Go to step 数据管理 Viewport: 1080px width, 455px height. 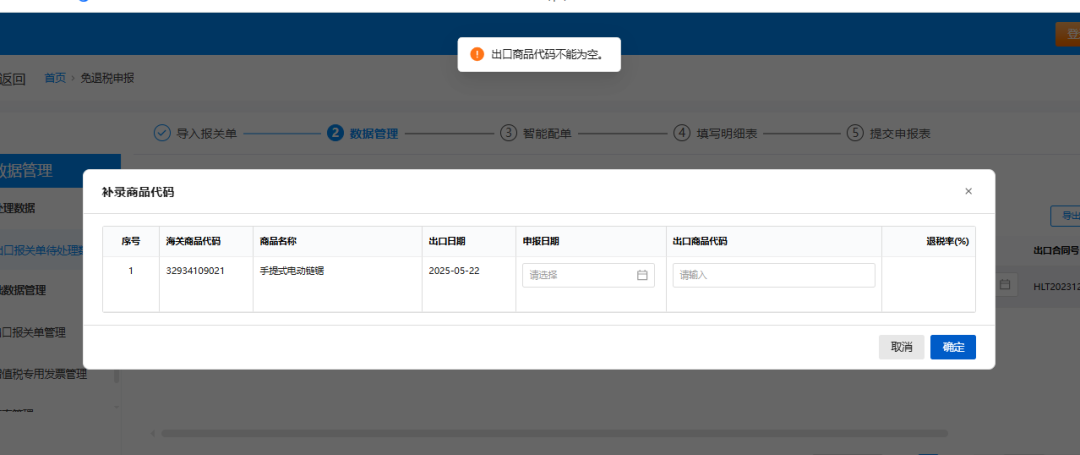[x=362, y=133]
